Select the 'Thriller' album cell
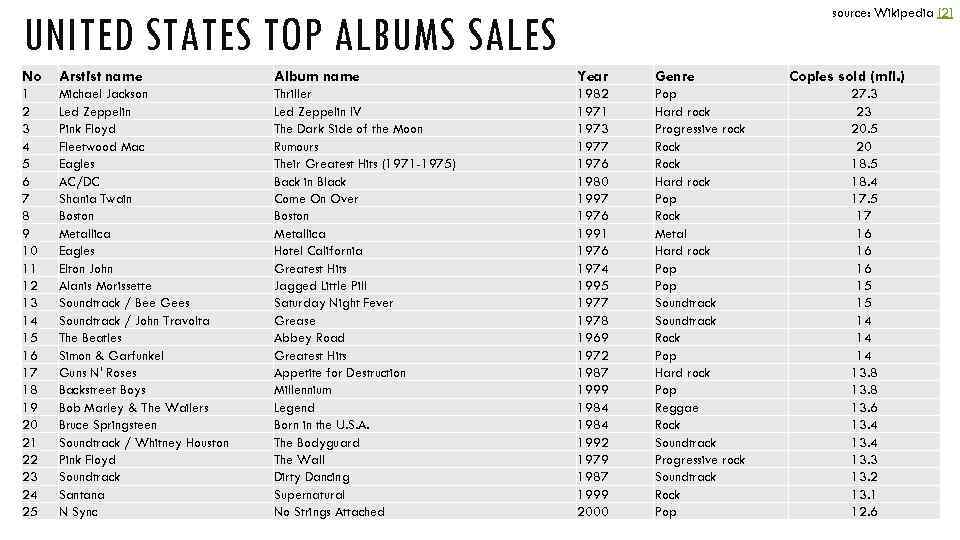 (x=293, y=94)
